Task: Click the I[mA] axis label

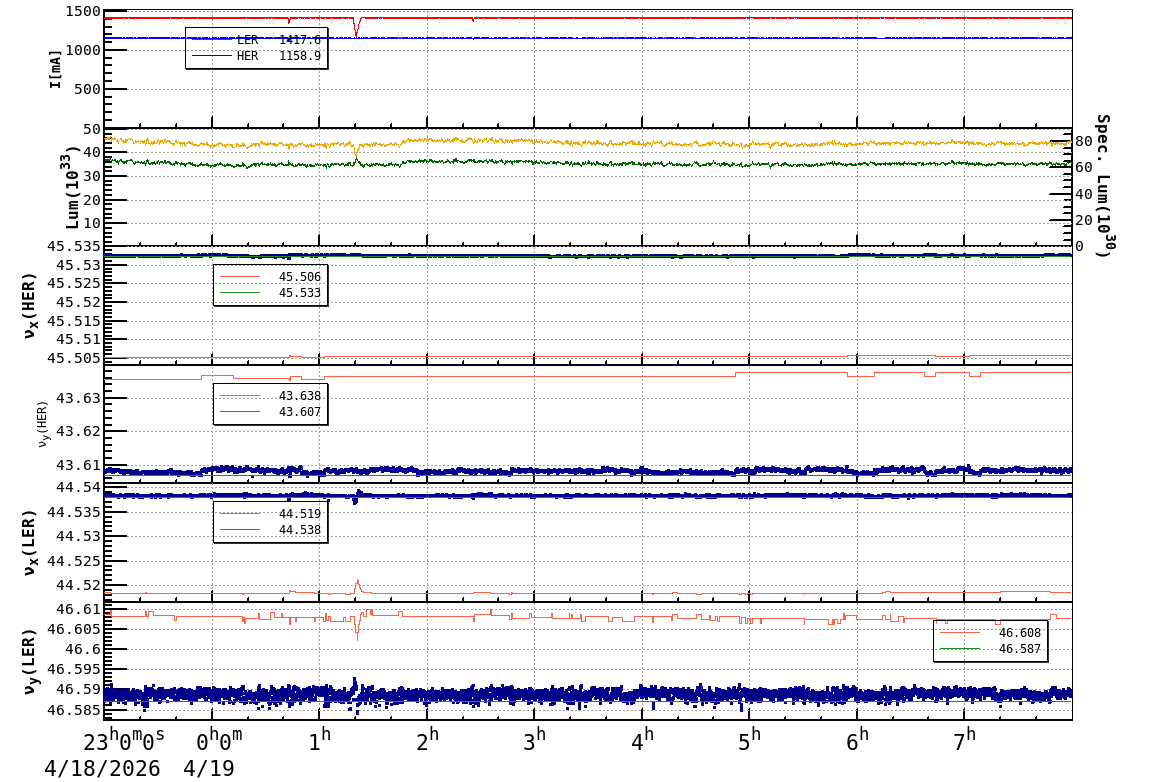Action: 55,69
